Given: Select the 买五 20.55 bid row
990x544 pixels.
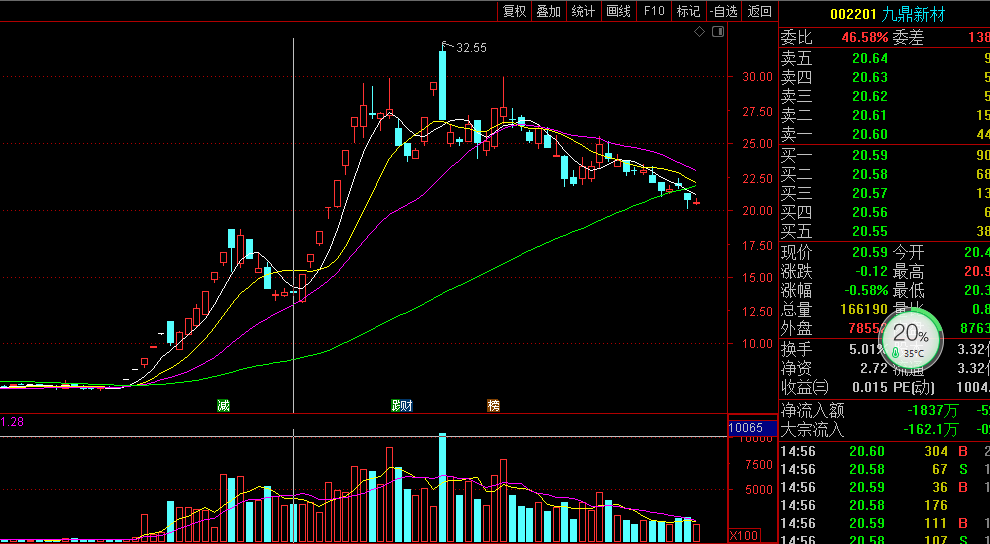Looking at the screenshot, I should 885,231.
